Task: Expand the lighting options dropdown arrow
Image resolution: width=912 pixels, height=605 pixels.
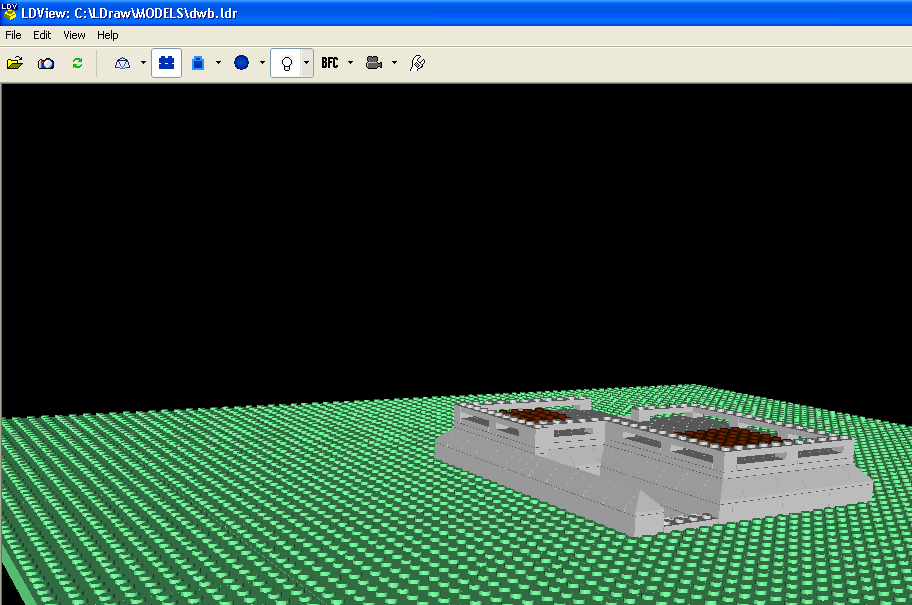Action: (306, 63)
